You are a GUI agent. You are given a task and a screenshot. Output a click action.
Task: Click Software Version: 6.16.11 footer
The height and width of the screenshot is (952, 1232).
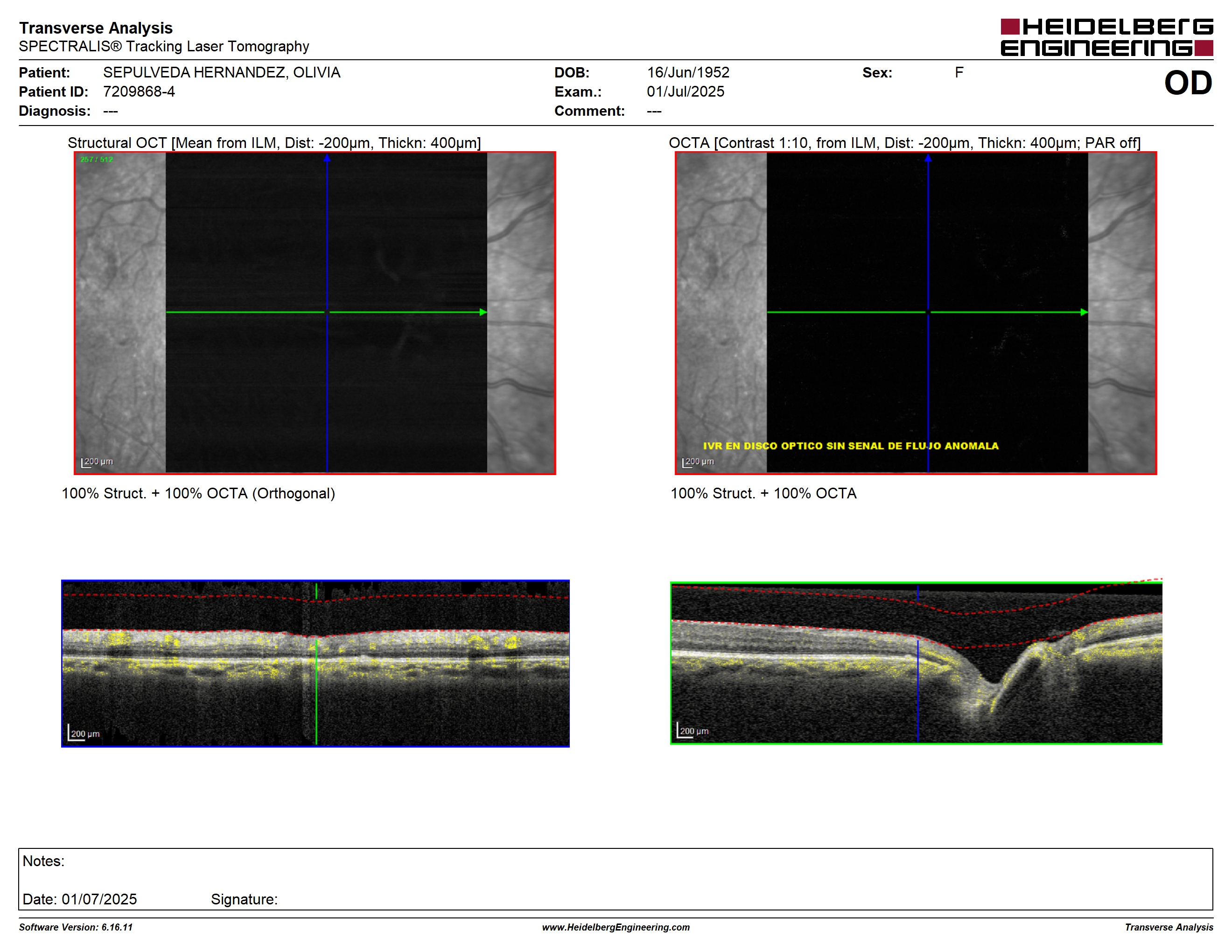[76, 927]
